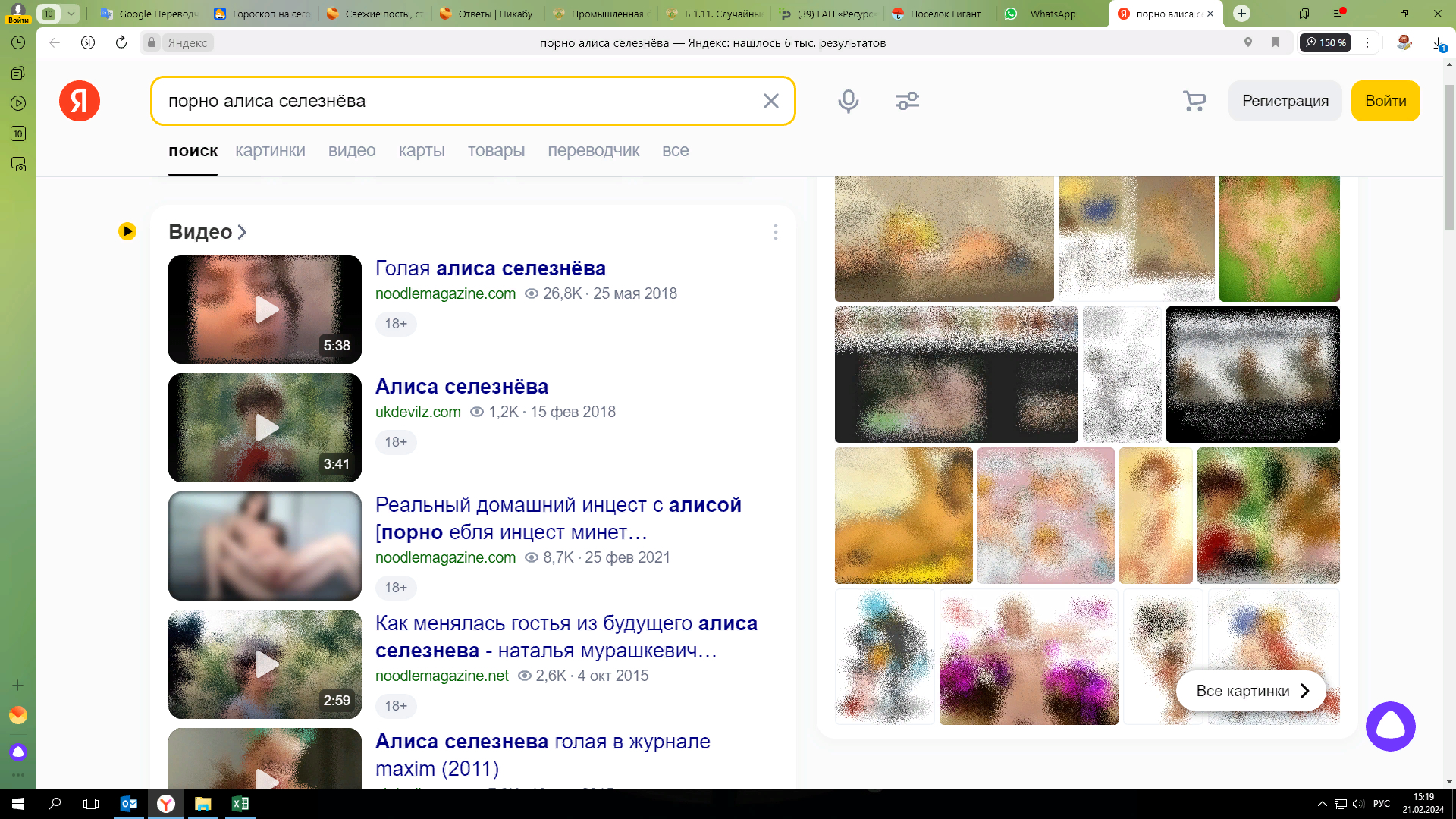This screenshot has height=819, width=1456.
Task: Switch to the карты search tab
Action: click(422, 151)
